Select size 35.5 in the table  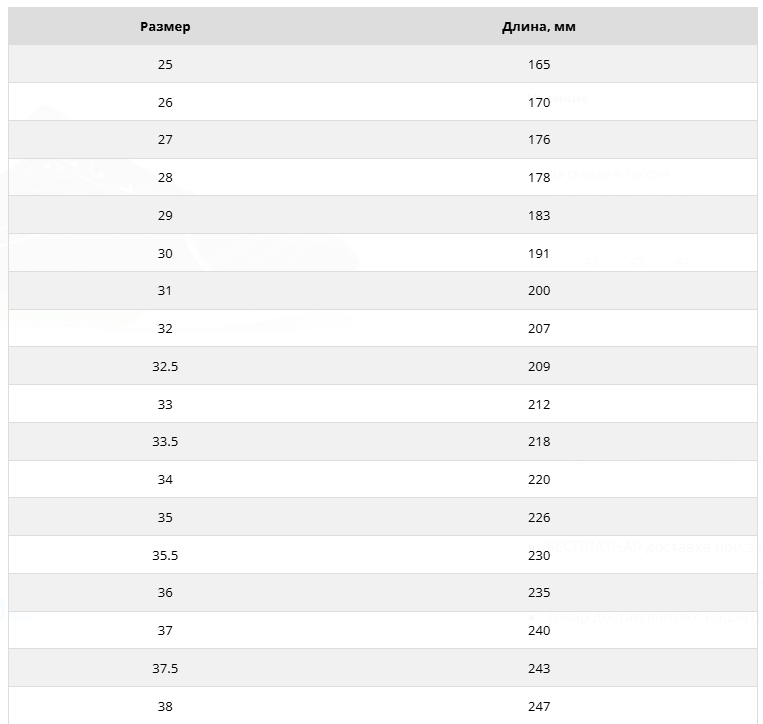165,556
